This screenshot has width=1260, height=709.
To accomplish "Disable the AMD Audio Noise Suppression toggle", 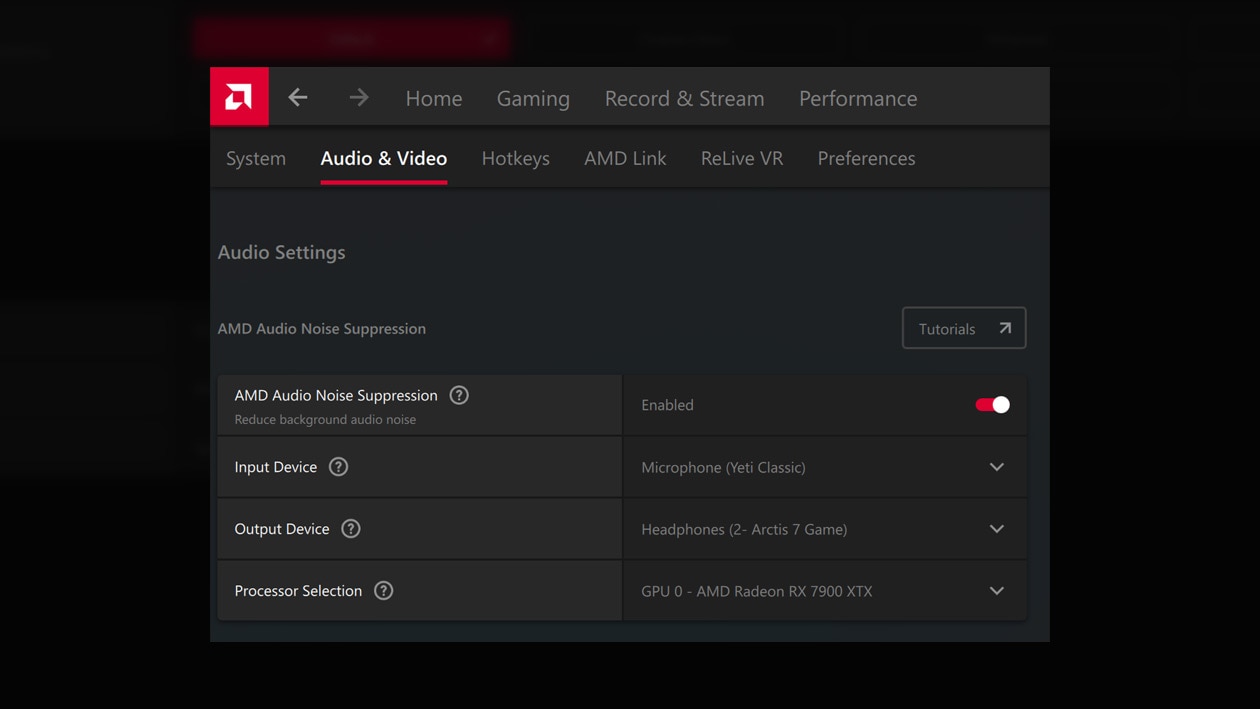I will click(x=993, y=405).
